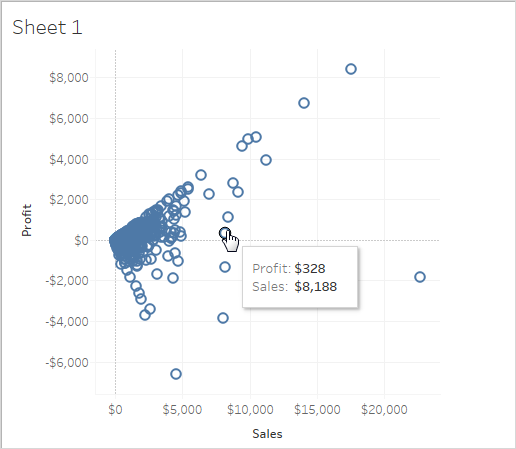Select the top-right data point near $8,000 profit
Image resolution: width=516 pixels, height=449 pixels.
(351, 69)
